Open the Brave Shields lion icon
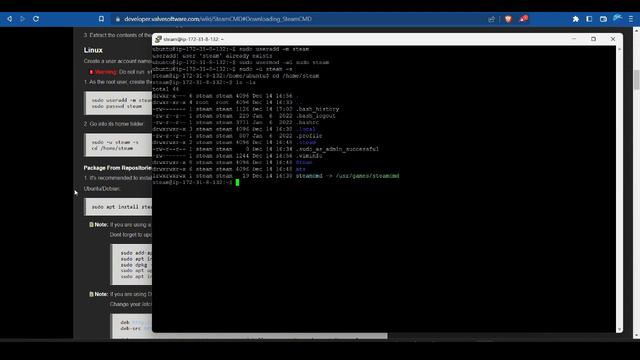The height and width of the screenshot is (360, 640). pos(508,19)
